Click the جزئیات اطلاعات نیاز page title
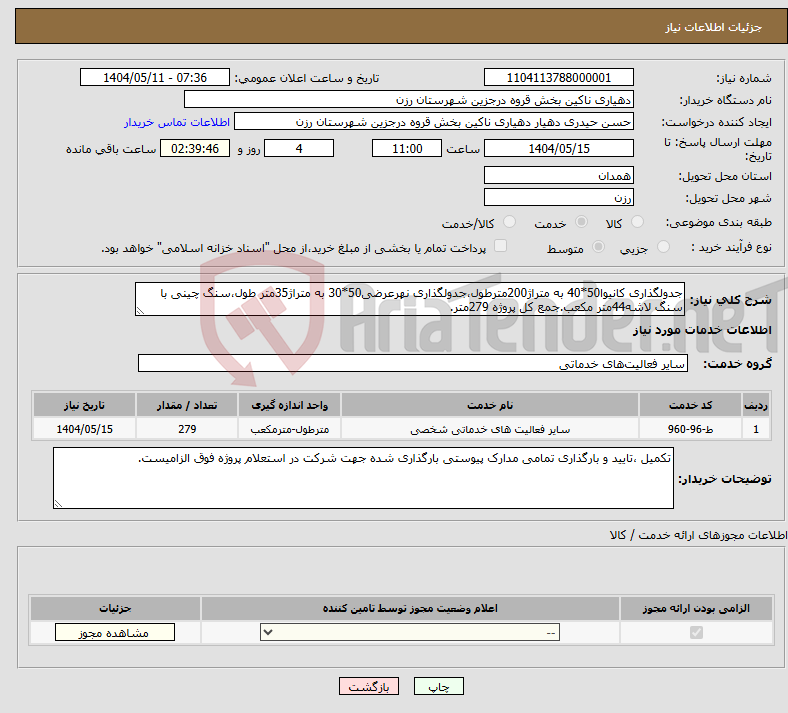 [714, 27]
